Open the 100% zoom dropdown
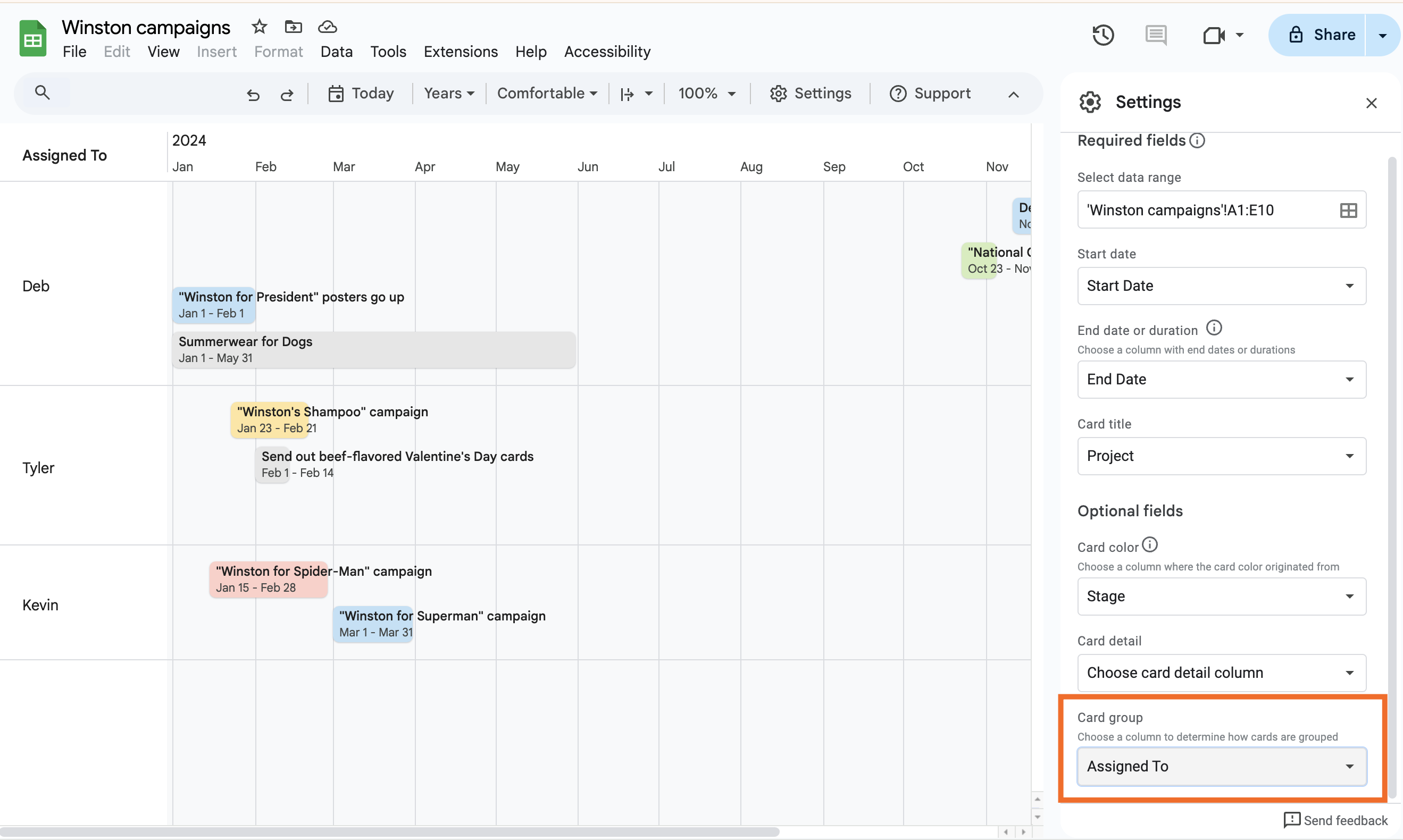This screenshot has width=1403, height=840. coord(707,94)
